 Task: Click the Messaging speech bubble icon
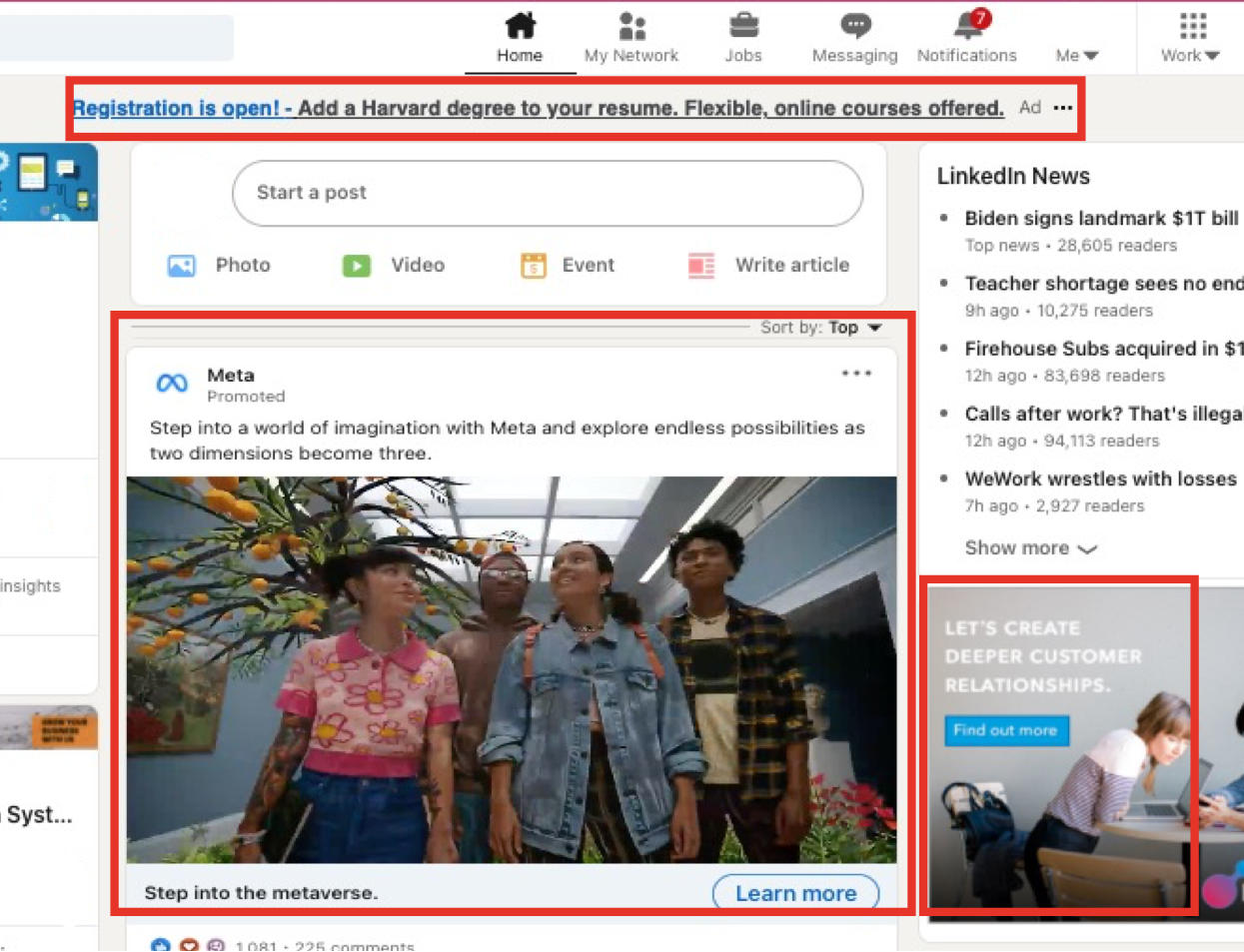[855, 25]
